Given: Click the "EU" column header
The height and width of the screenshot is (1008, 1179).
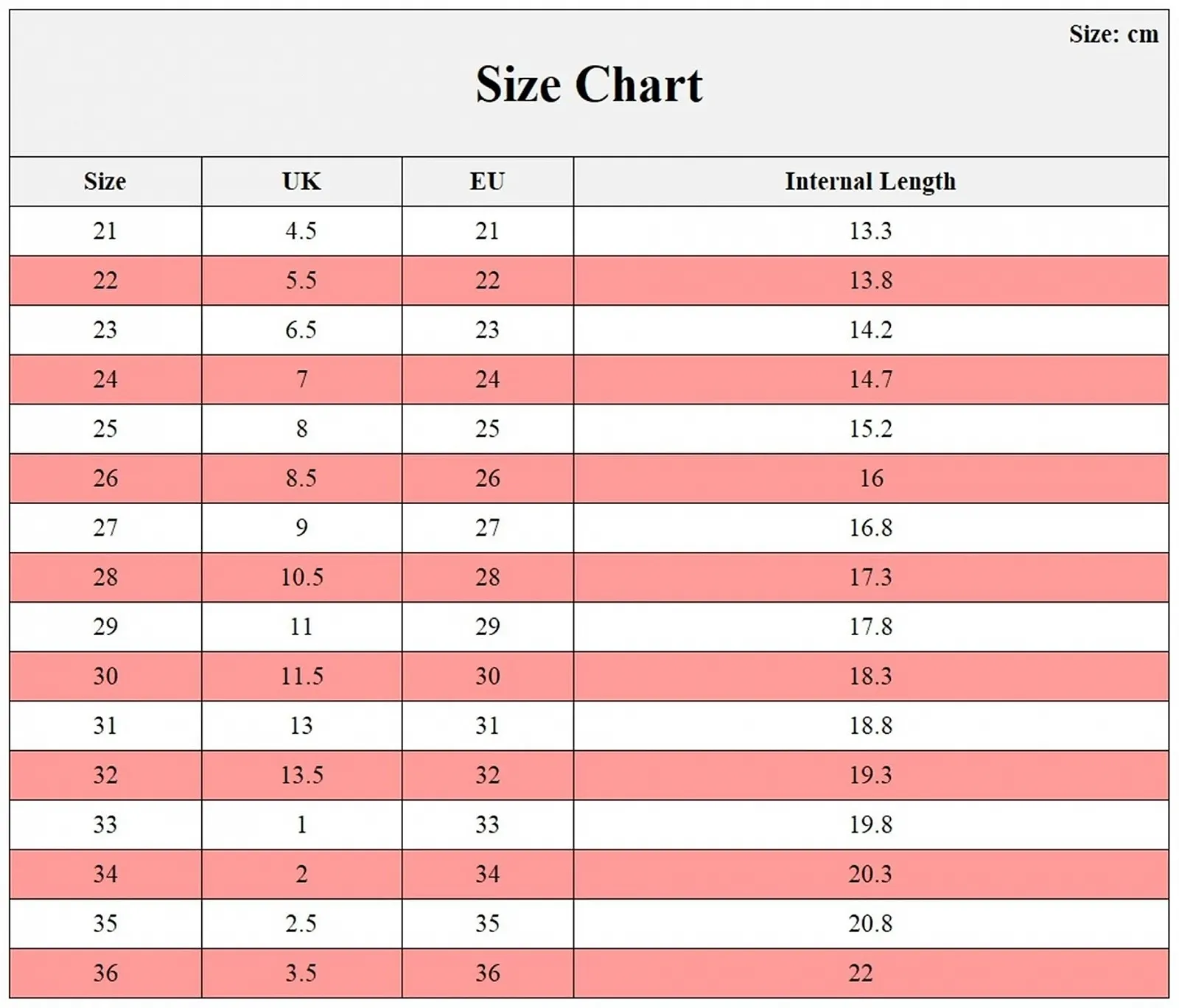Looking at the screenshot, I should pos(487,181).
